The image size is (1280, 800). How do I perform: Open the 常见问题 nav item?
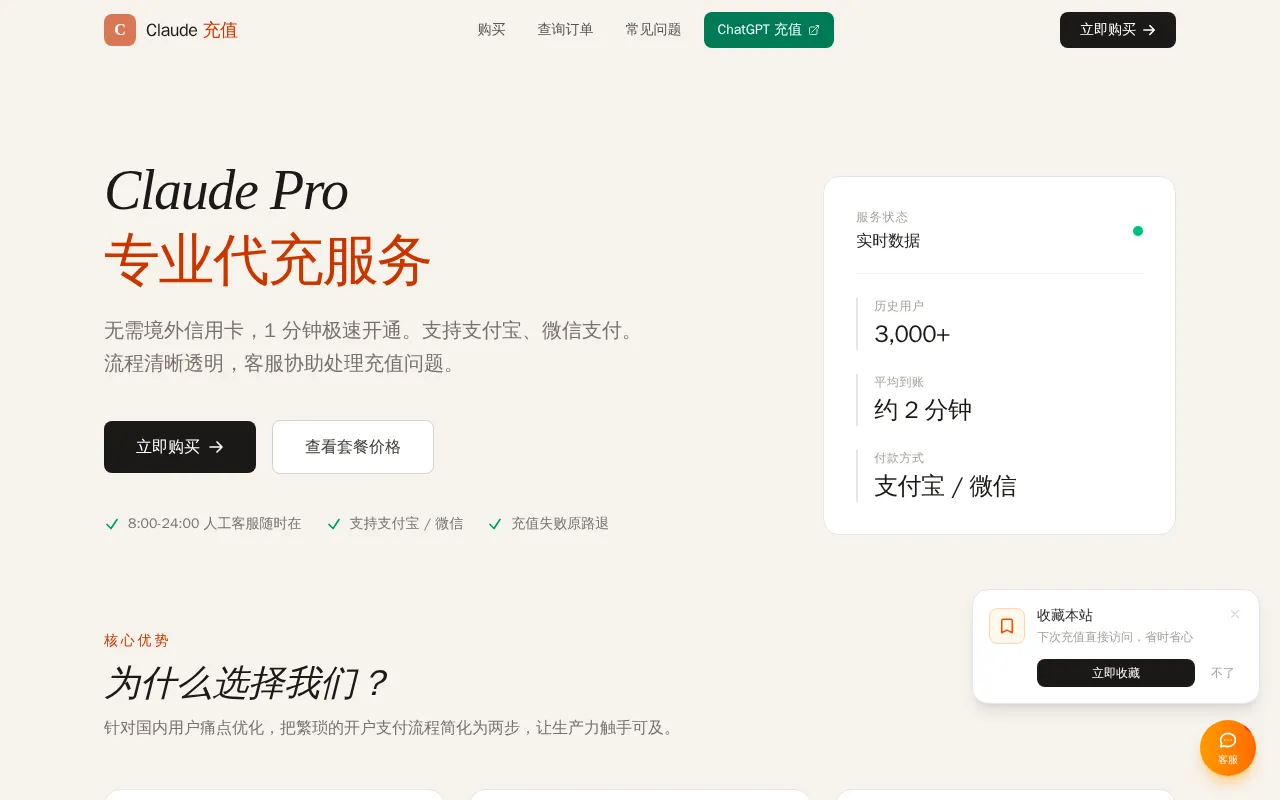(x=653, y=30)
